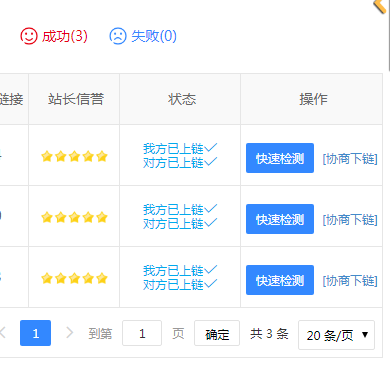Open 协商下链 link in first row
Image resolution: width=390 pixels, height=384 pixels.
coord(350,159)
